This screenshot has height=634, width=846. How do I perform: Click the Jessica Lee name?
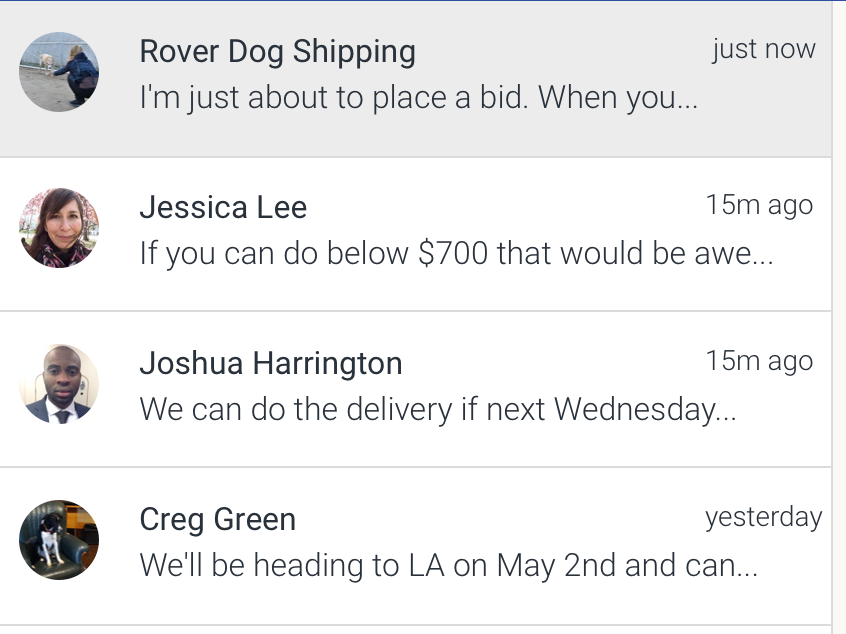(223, 207)
